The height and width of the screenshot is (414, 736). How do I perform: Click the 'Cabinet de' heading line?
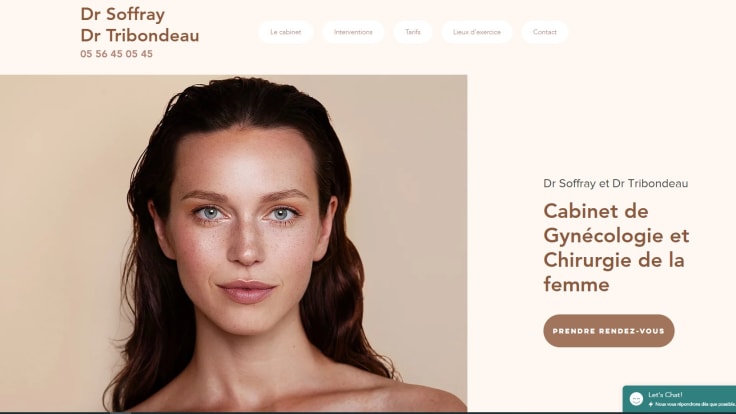(596, 211)
